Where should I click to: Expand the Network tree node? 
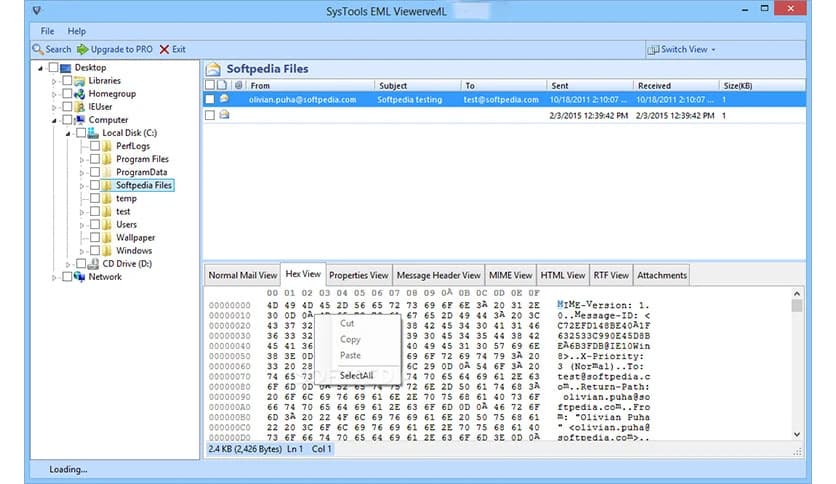pos(54,277)
